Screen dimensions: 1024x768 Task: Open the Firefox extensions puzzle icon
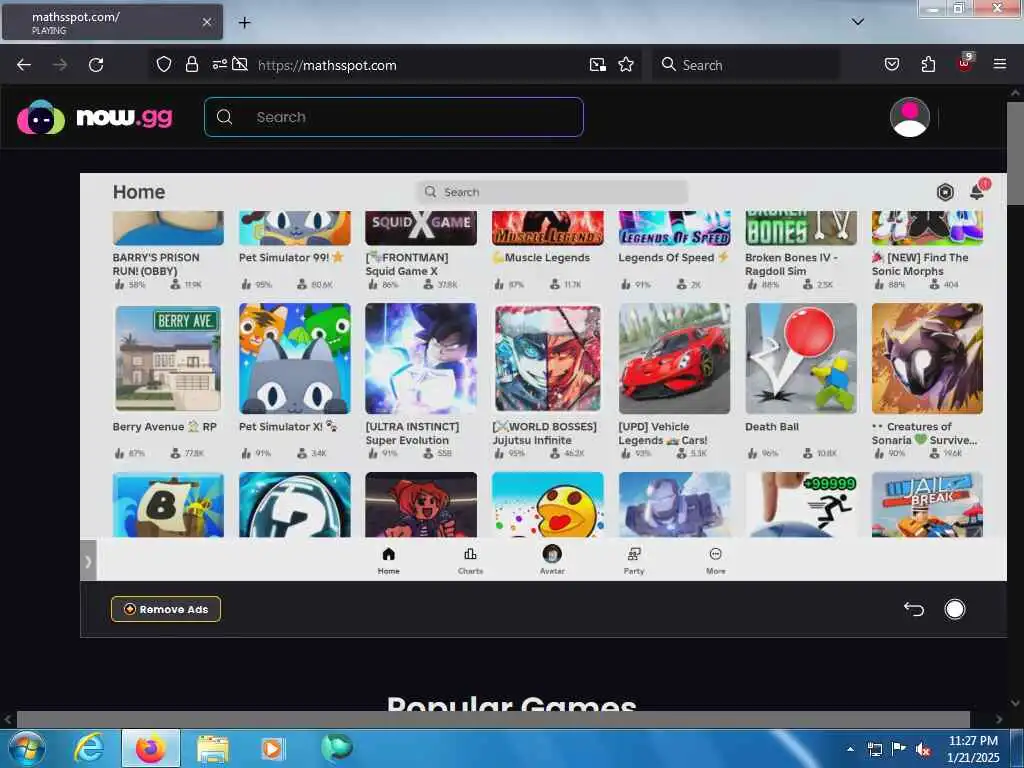tap(928, 64)
